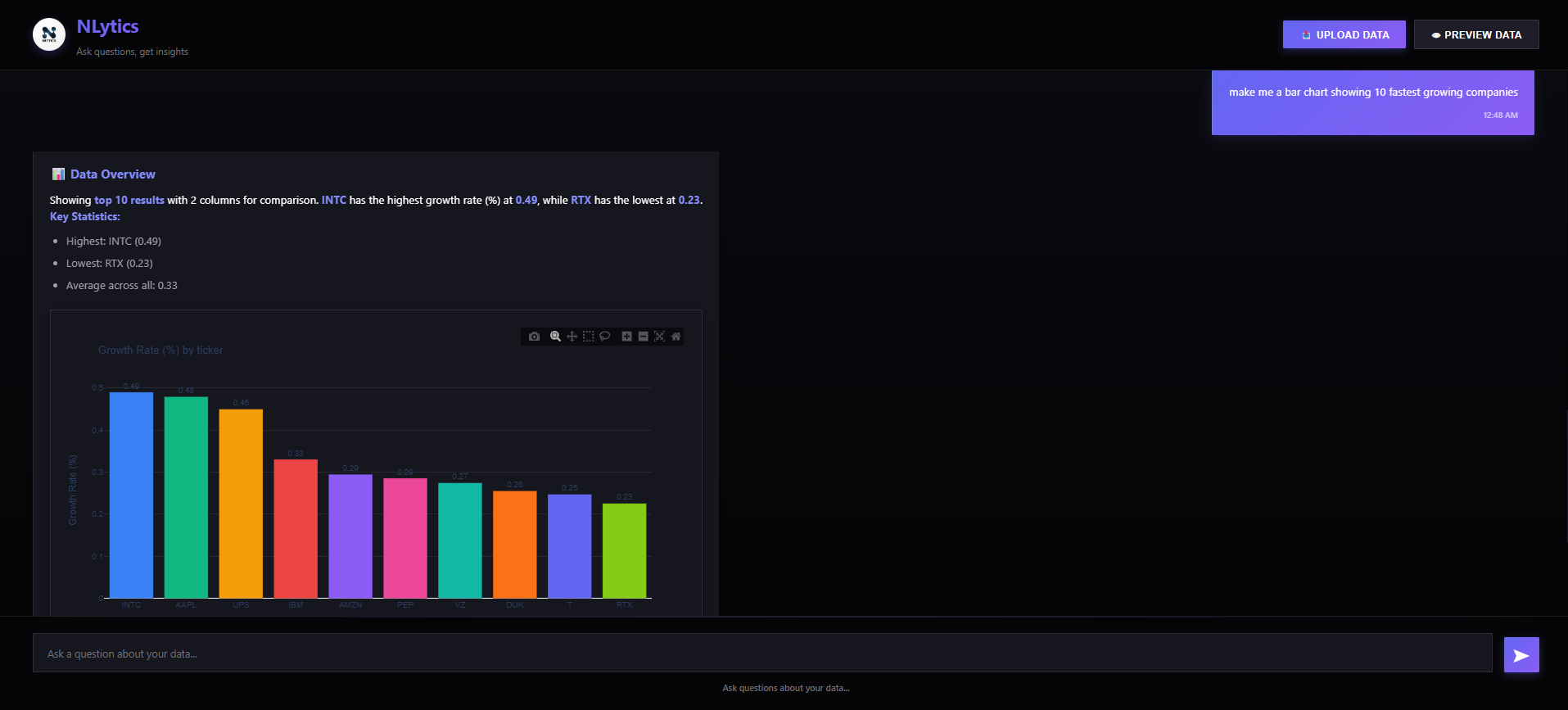Viewport: 1568px width, 710px height.
Task: Select the chart Zoom tool
Action: pyautogui.click(x=555, y=337)
